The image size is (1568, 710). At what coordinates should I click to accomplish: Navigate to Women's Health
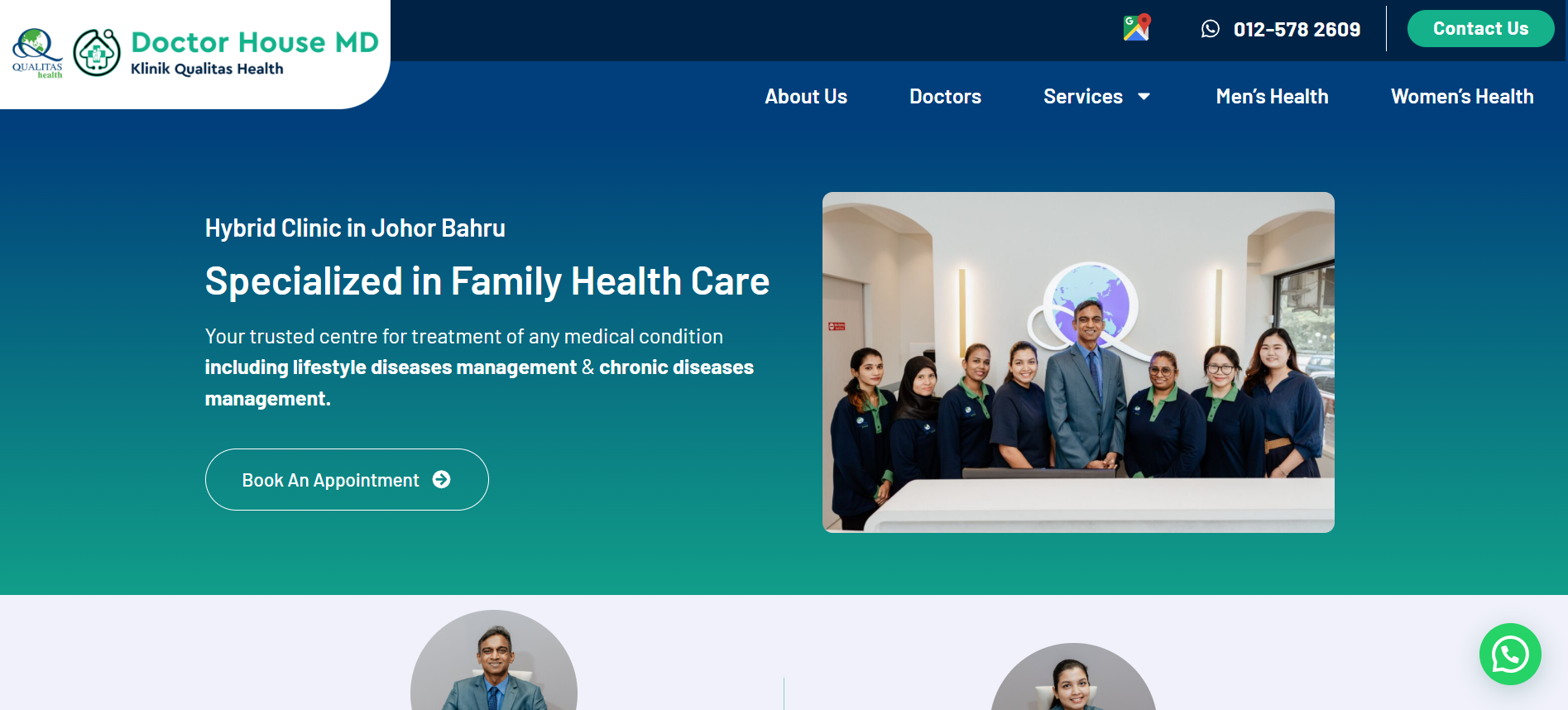pos(1462,97)
